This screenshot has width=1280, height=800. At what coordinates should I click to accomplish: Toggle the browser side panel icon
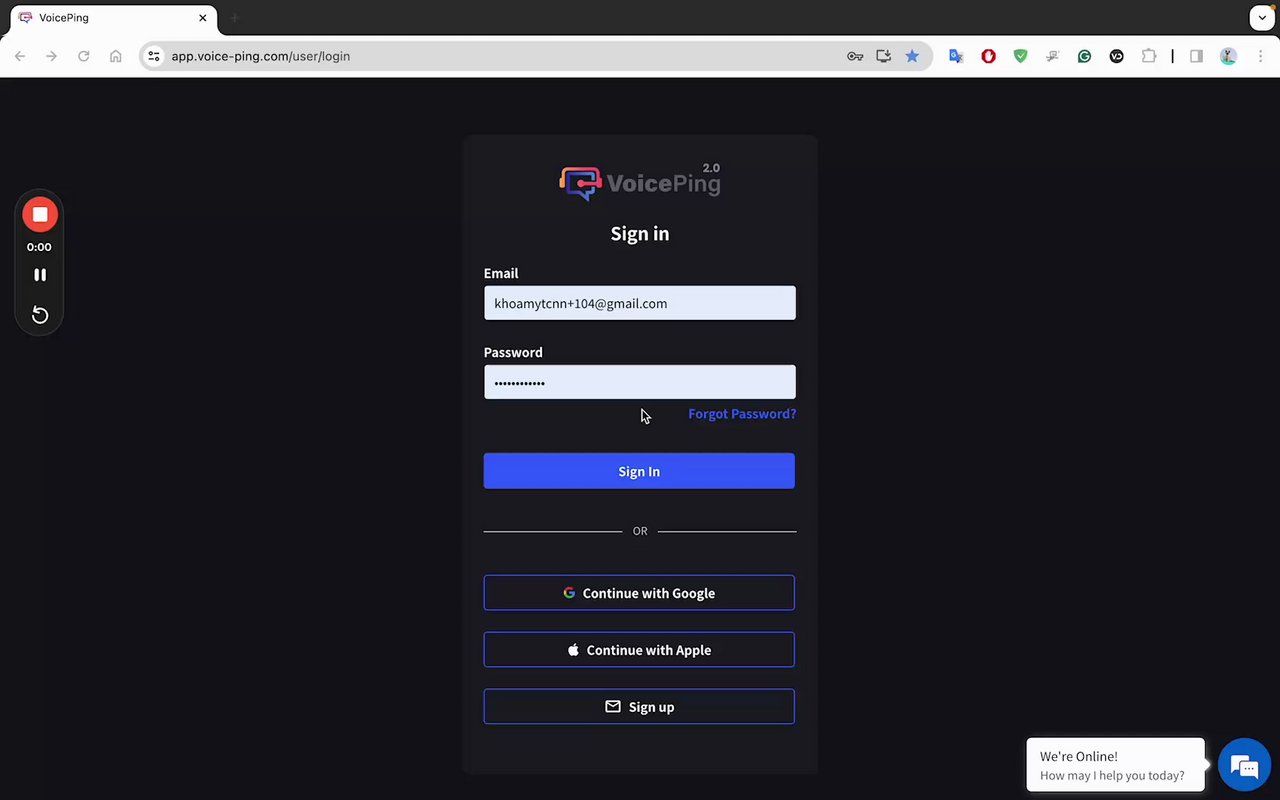1196,56
